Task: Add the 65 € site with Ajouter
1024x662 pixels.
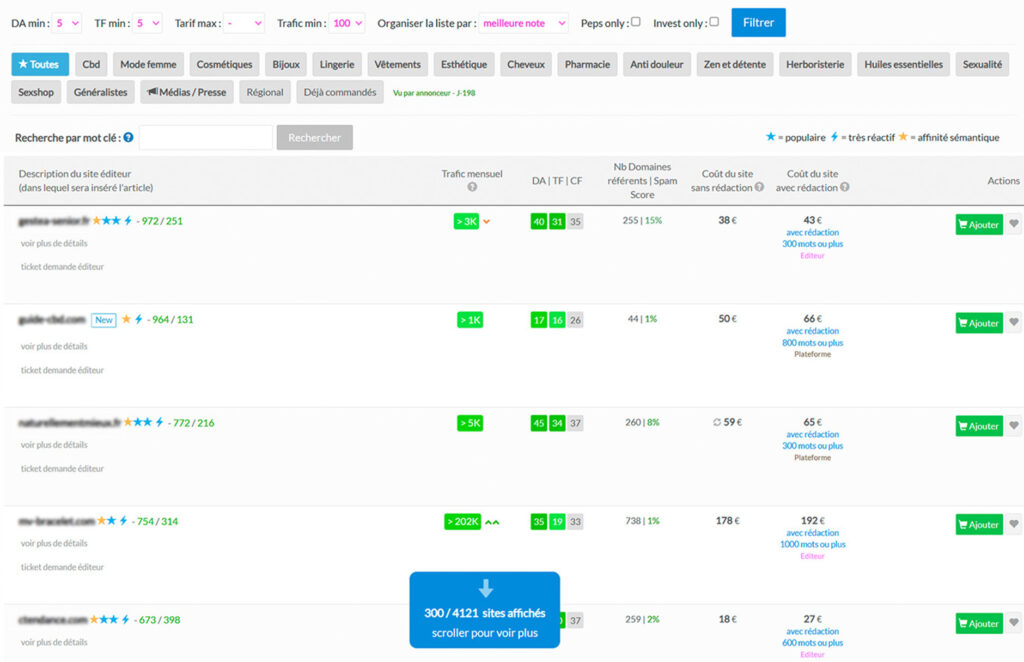Action: (978, 426)
